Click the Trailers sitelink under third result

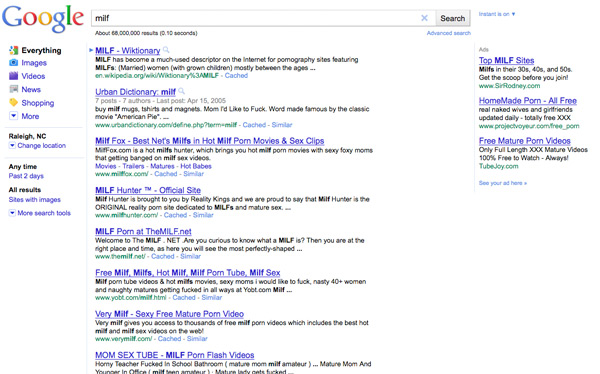[134, 166]
